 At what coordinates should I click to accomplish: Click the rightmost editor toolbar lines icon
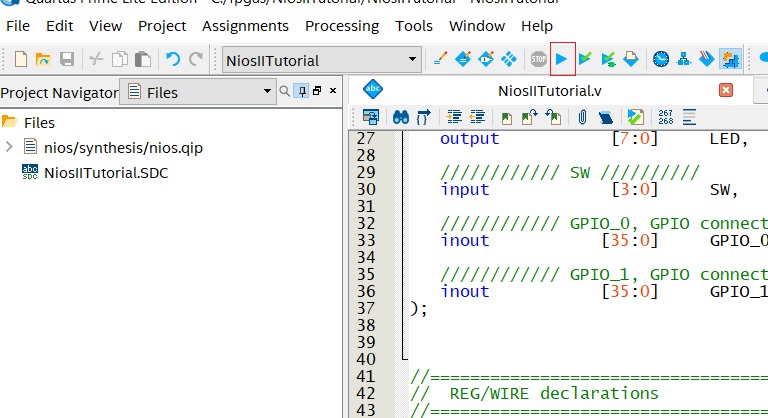pos(689,117)
